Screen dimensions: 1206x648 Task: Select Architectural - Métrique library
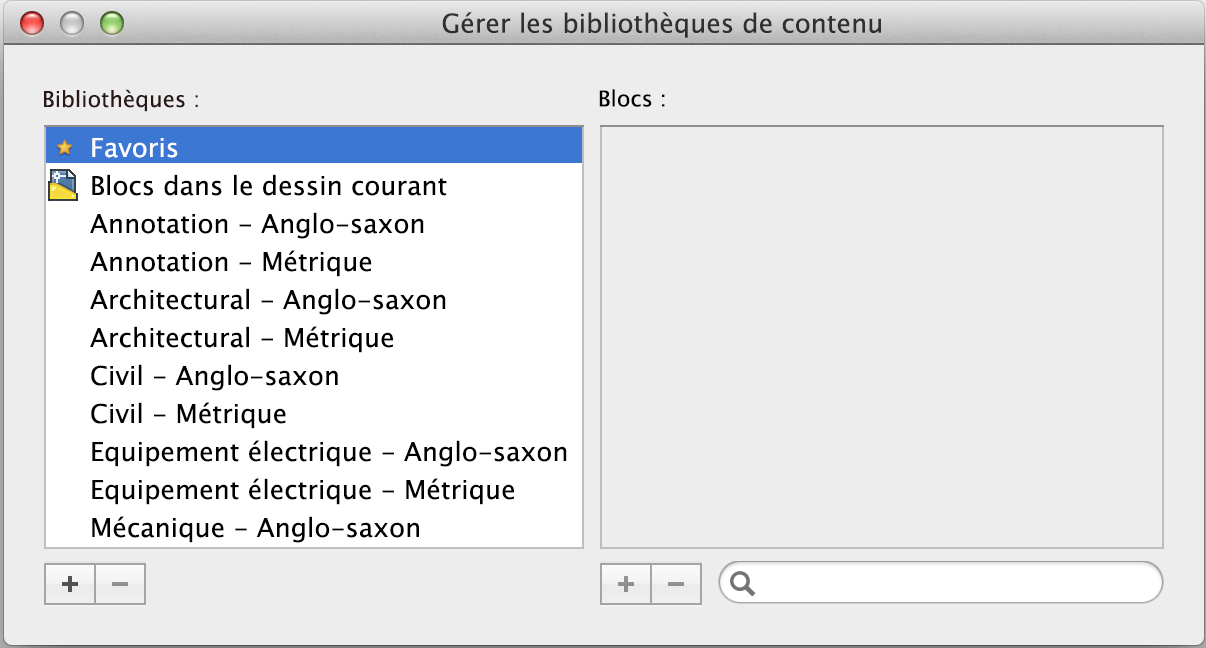[x=242, y=338]
